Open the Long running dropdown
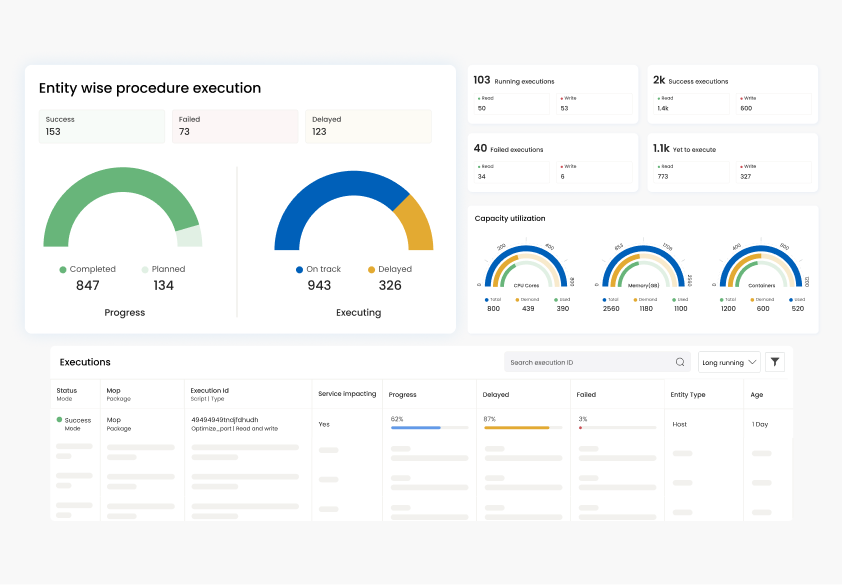 point(729,362)
